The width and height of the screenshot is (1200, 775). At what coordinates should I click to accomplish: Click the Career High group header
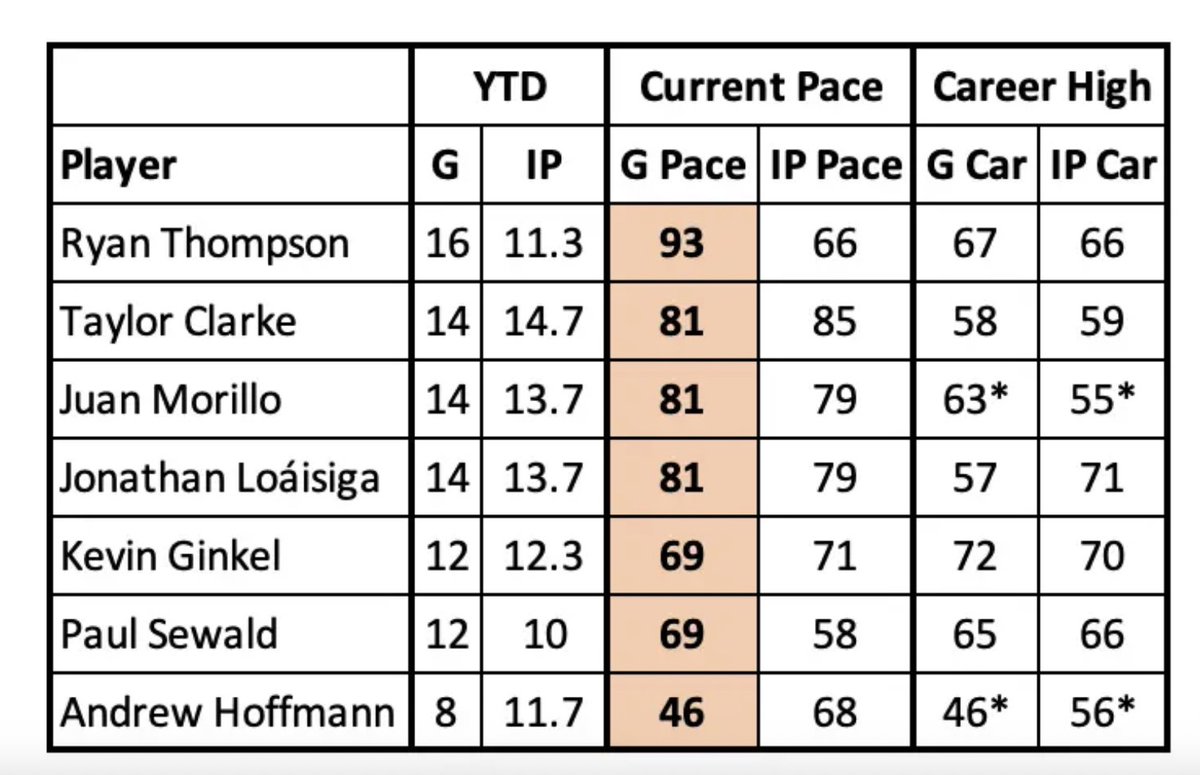pos(1042,87)
